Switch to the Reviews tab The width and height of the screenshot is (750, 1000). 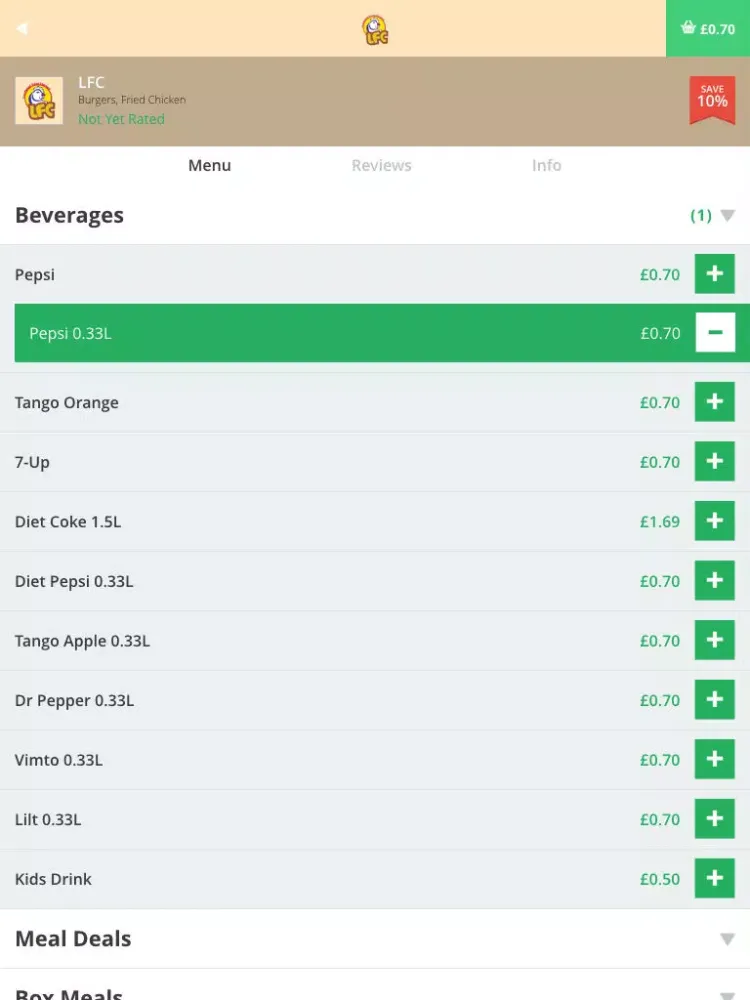381,165
